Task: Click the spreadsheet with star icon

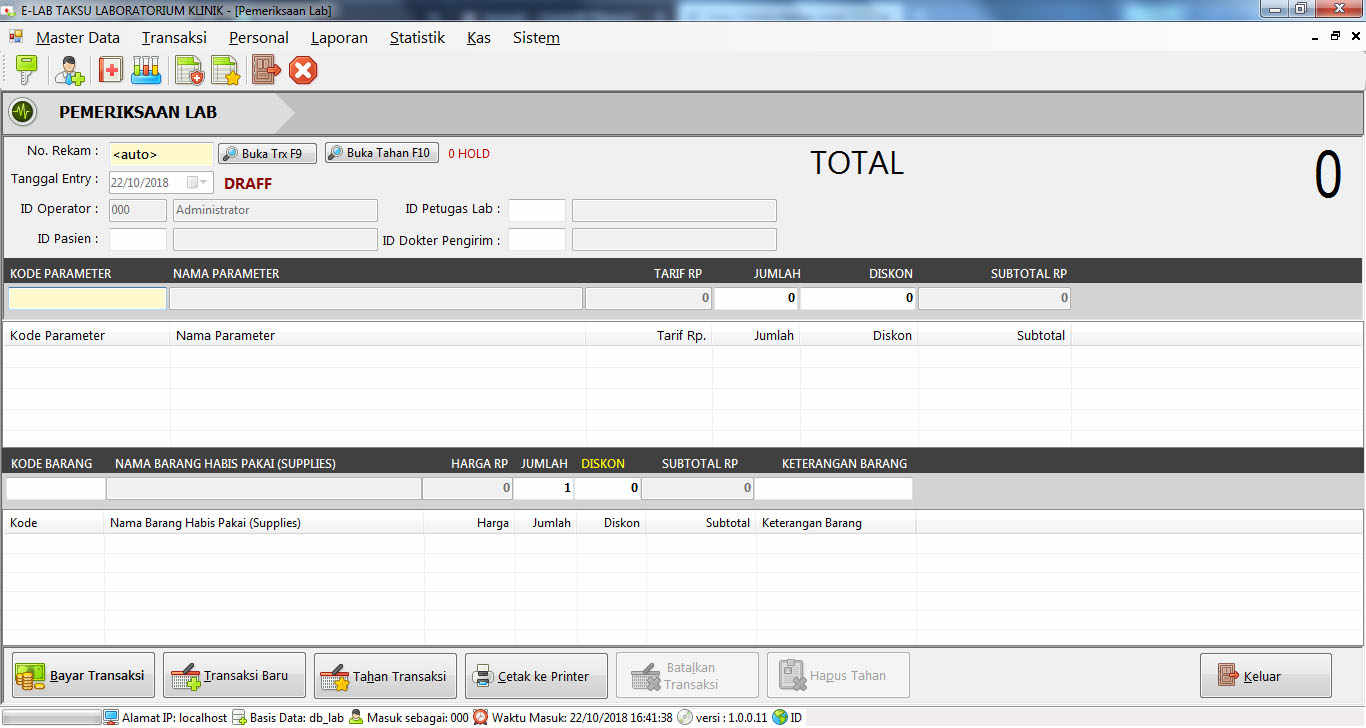Action: point(226,70)
